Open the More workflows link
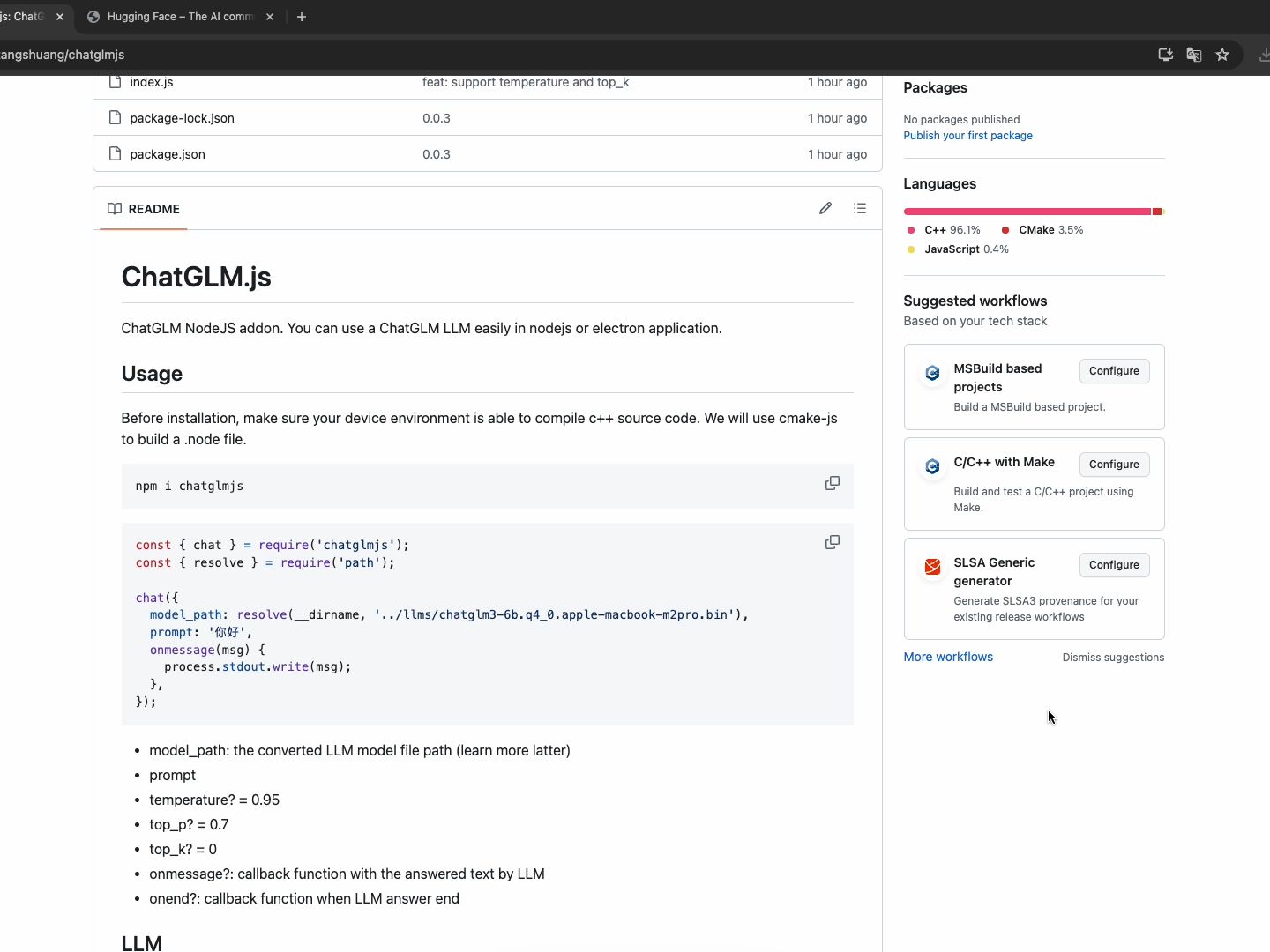The width and height of the screenshot is (1270, 952). click(x=948, y=658)
